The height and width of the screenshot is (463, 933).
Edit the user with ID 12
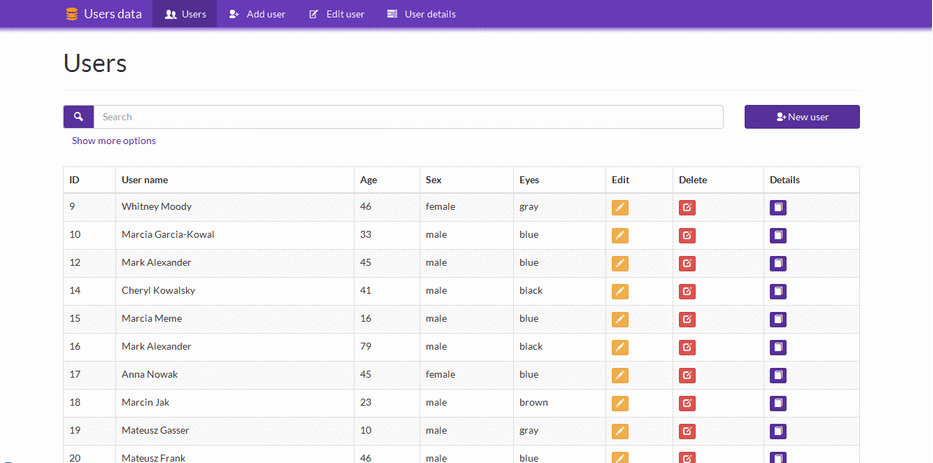[619, 264]
